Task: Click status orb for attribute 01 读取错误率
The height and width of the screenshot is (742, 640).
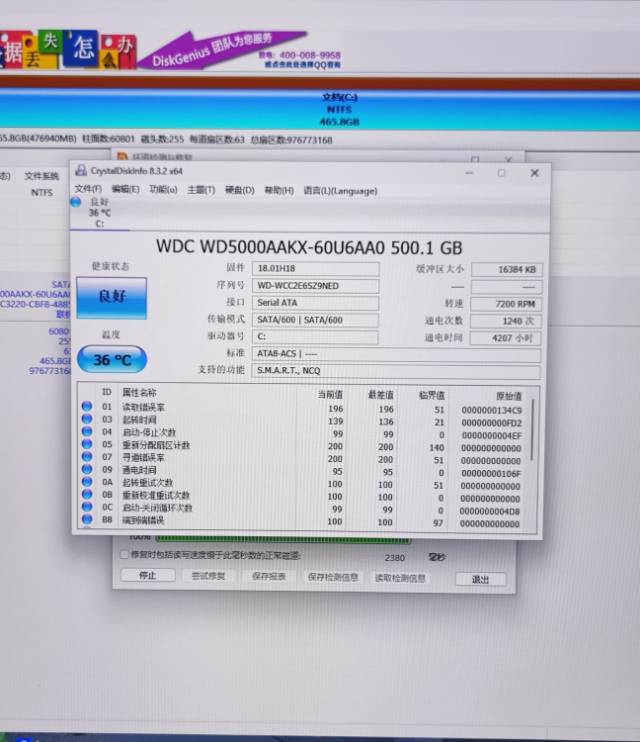Action: click(x=86, y=408)
